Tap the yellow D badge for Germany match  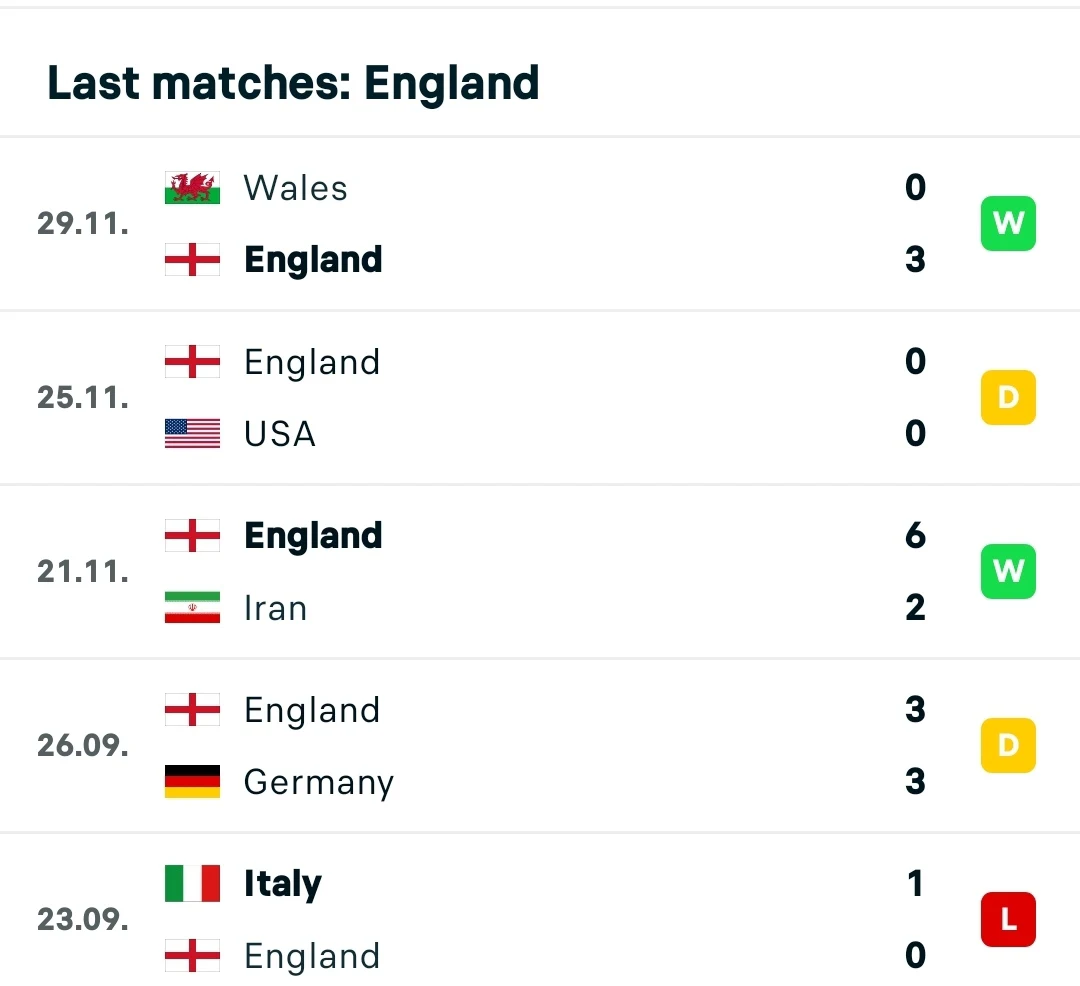click(x=1007, y=745)
